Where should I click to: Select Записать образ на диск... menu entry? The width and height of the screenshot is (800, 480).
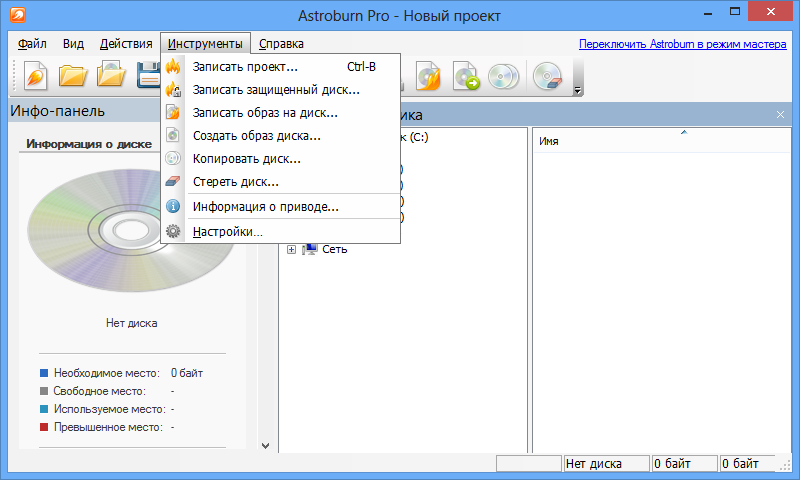pos(281,113)
